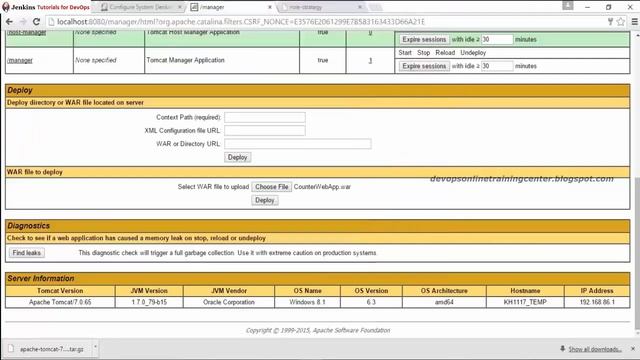Click the address bar URL
This screenshot has height=360, width=640.
coord(241,22)
